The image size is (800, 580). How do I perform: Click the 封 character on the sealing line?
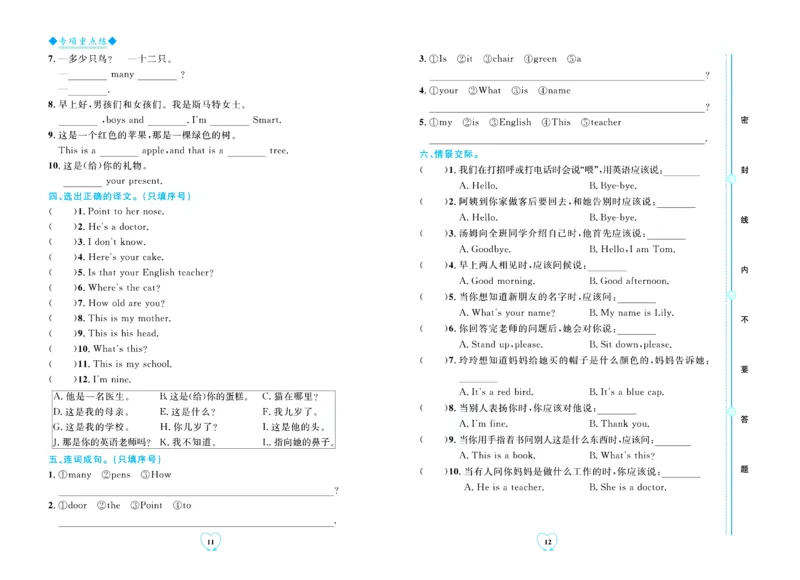coord(743,170)
